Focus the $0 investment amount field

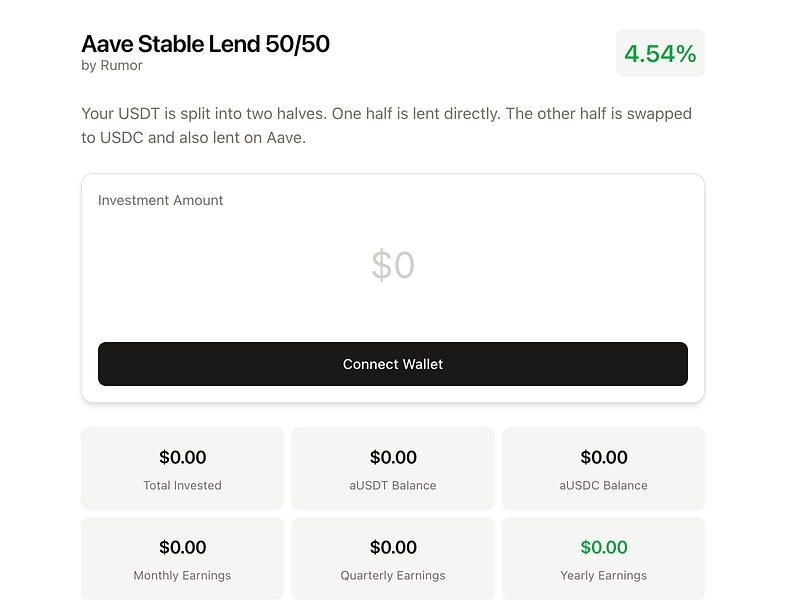(392, 265)
